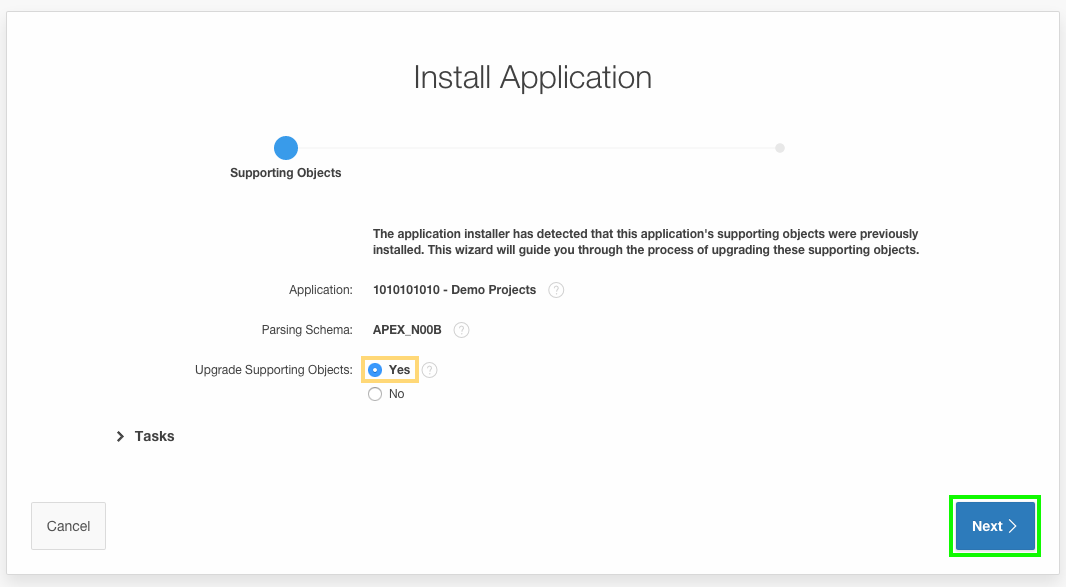
Task: Click the Cancel button
Action: [68, 525]
